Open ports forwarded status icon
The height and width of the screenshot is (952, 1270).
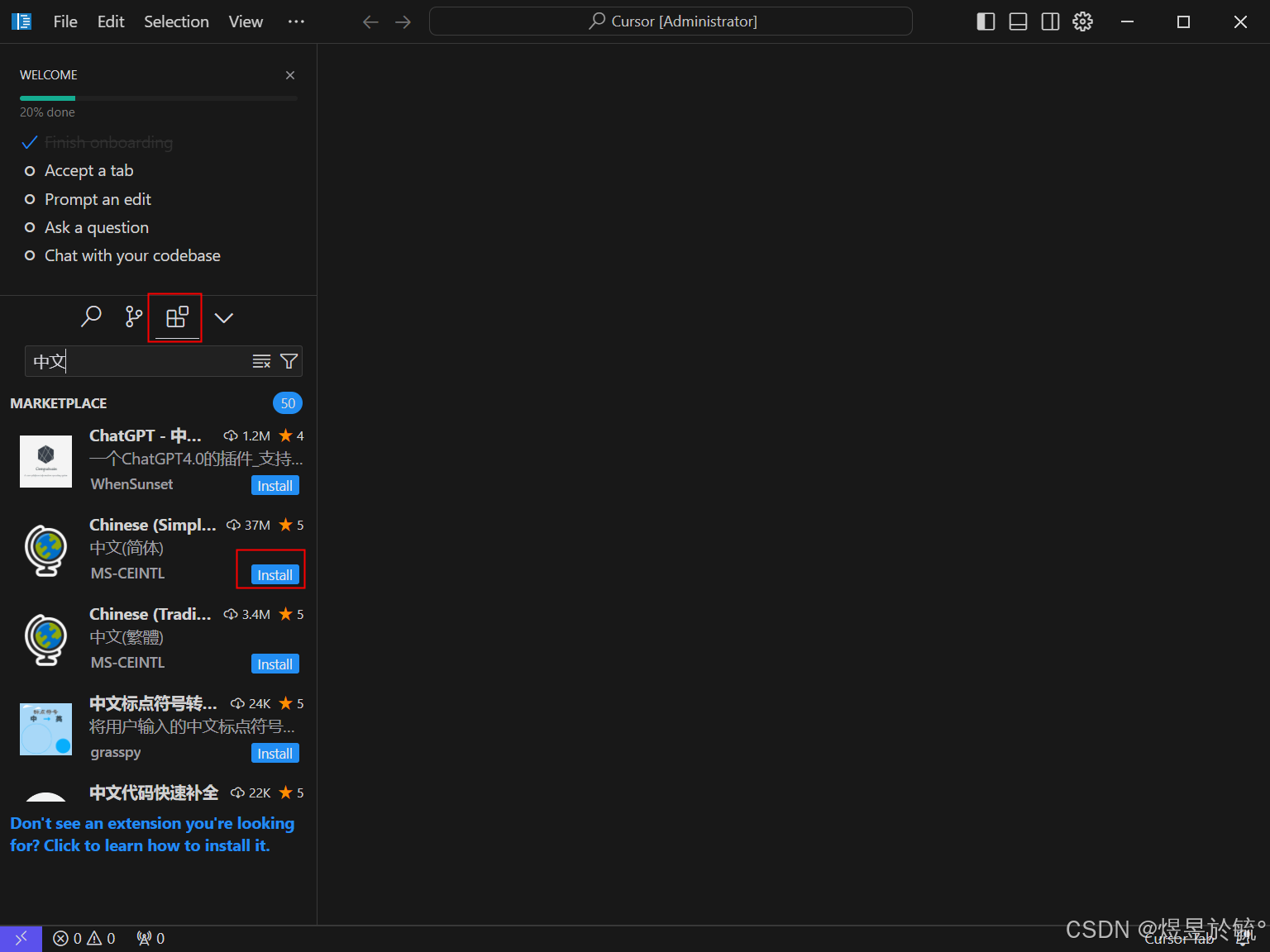click(x=150, y=938)
